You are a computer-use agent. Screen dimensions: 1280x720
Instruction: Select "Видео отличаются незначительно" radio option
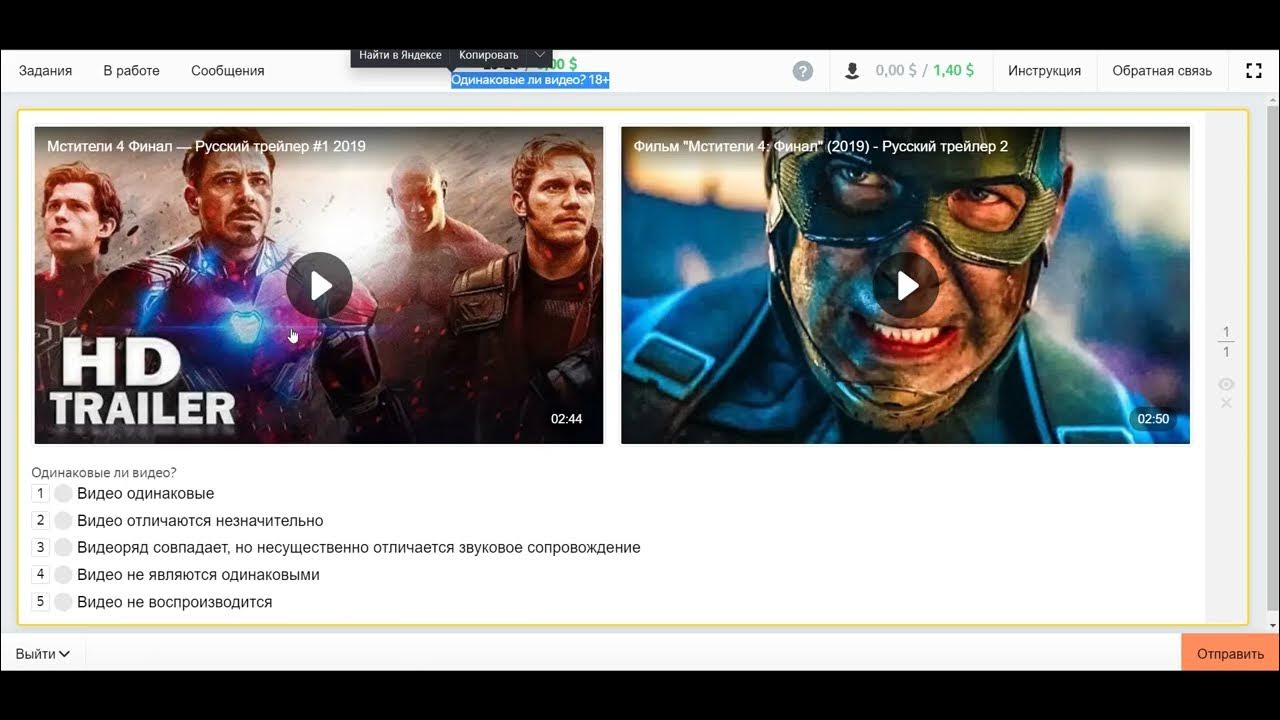[63, 520]
